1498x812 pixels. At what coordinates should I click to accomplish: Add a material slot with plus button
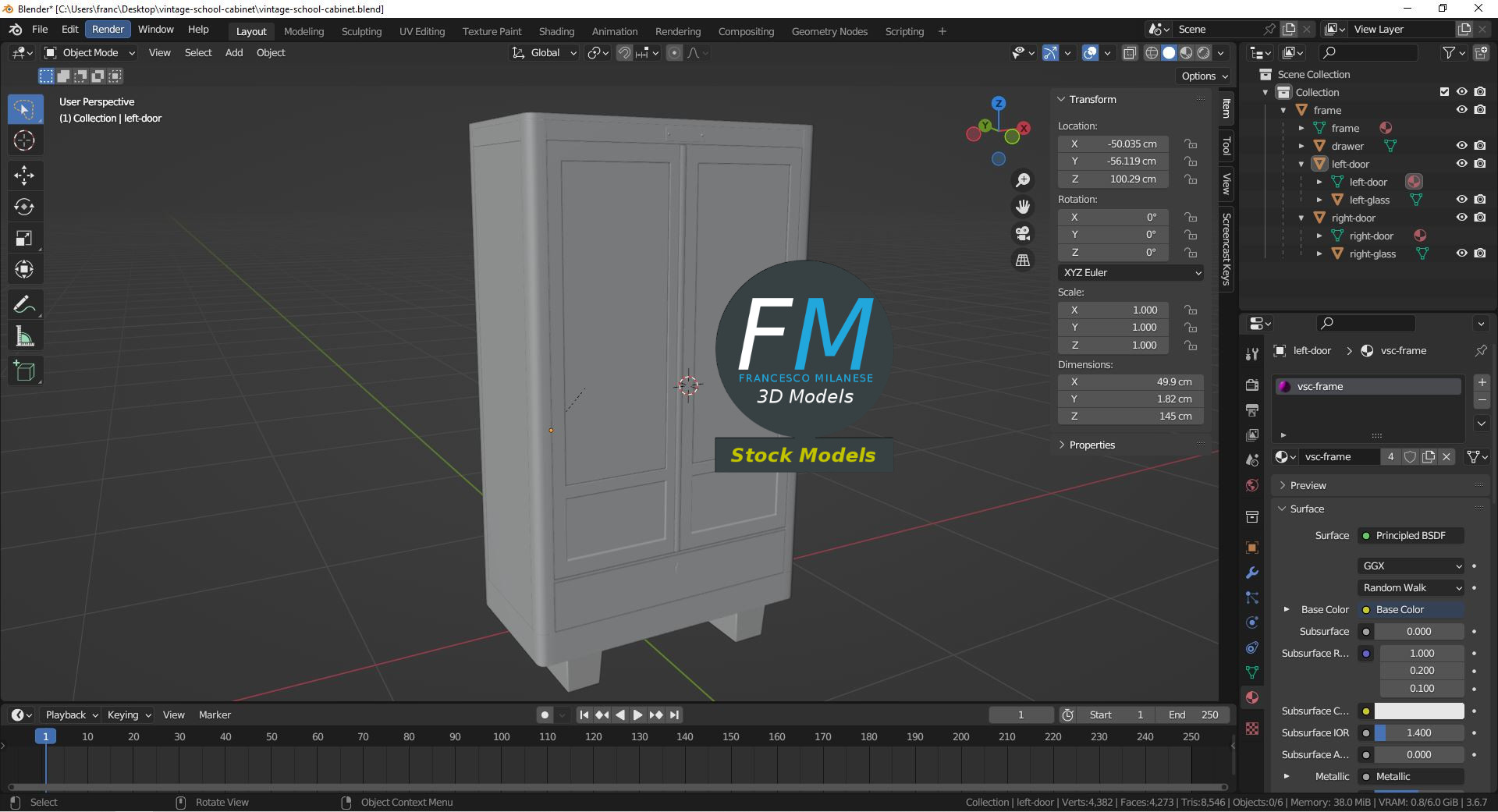1482,382
